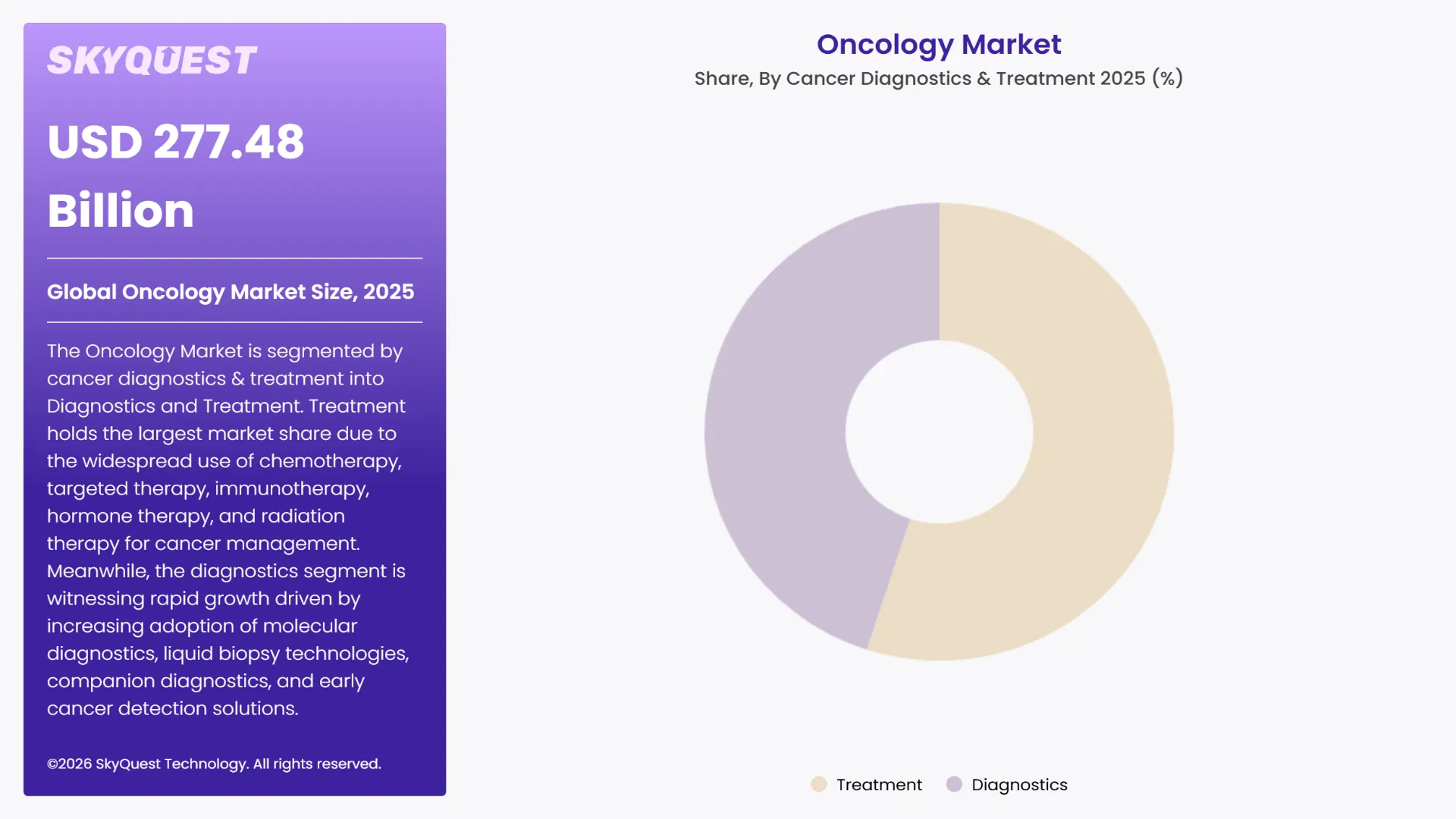Click the 'Share, By Cancer Diagnostics & Treatment 2025' subtitle
This screenshot has height=819, width=1456.
[939, 78]
